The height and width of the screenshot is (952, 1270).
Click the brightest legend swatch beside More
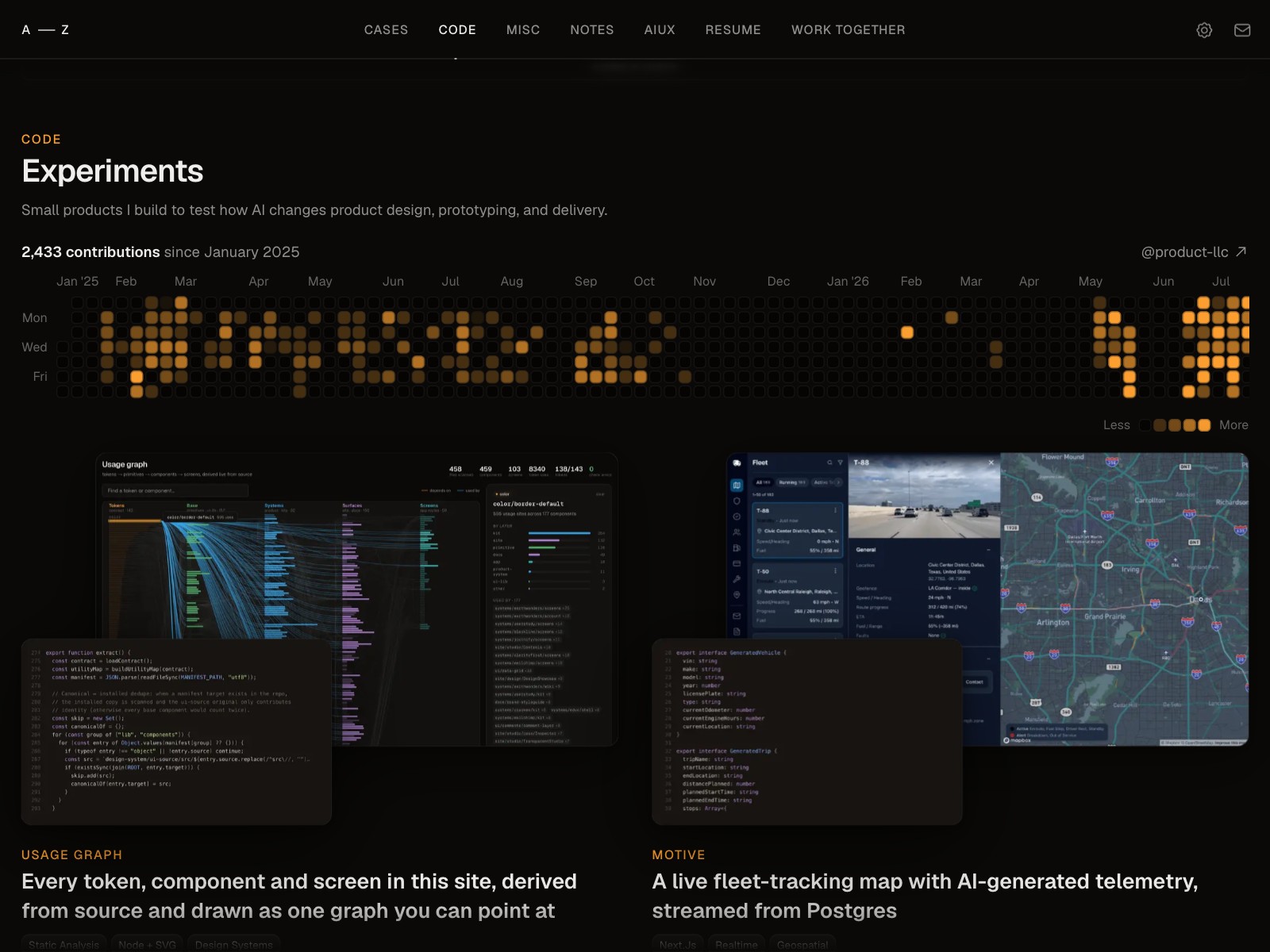point(1204,425)
